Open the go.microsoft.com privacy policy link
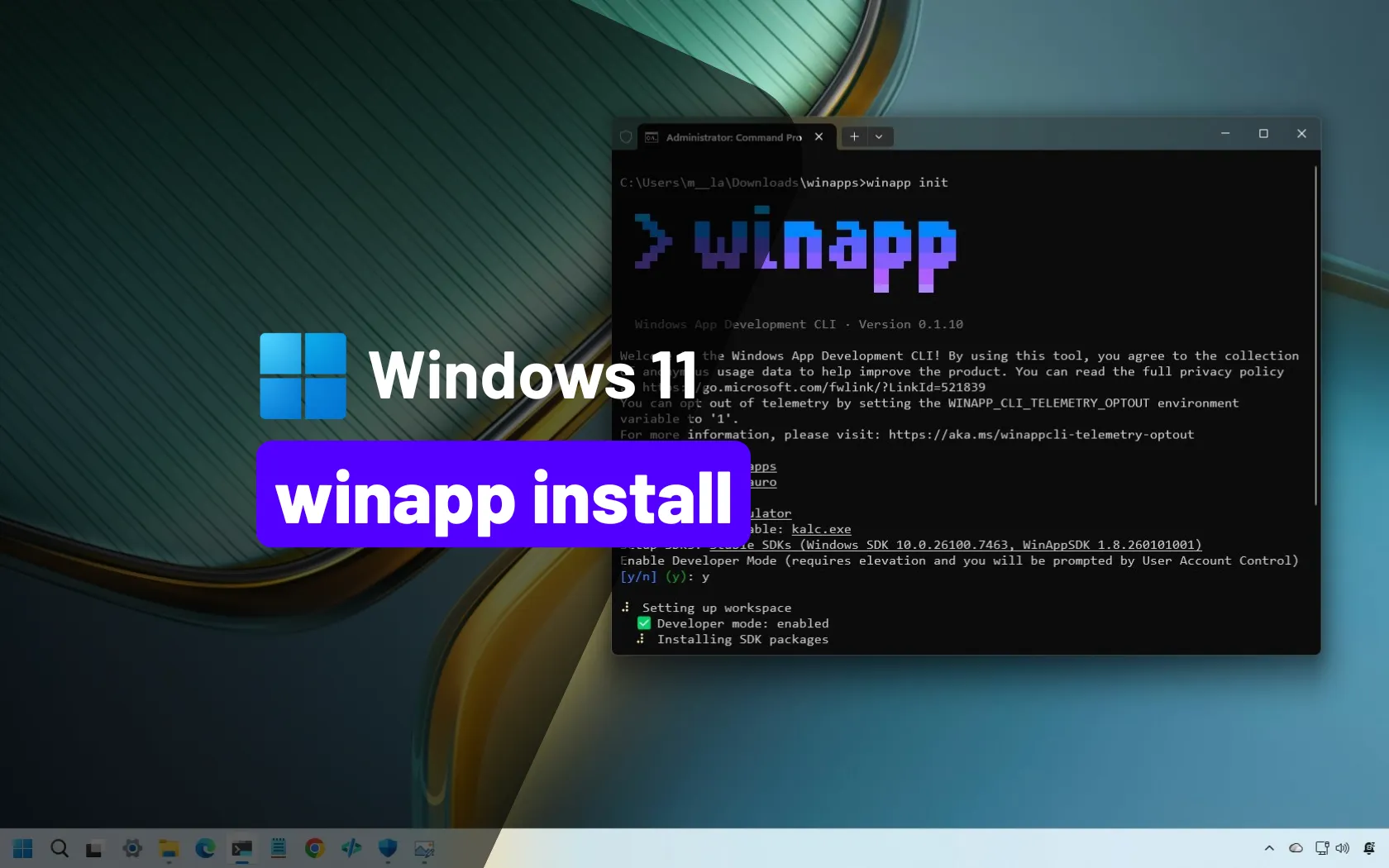Screen dimensions: 1389x868 (x=814, y=388)
